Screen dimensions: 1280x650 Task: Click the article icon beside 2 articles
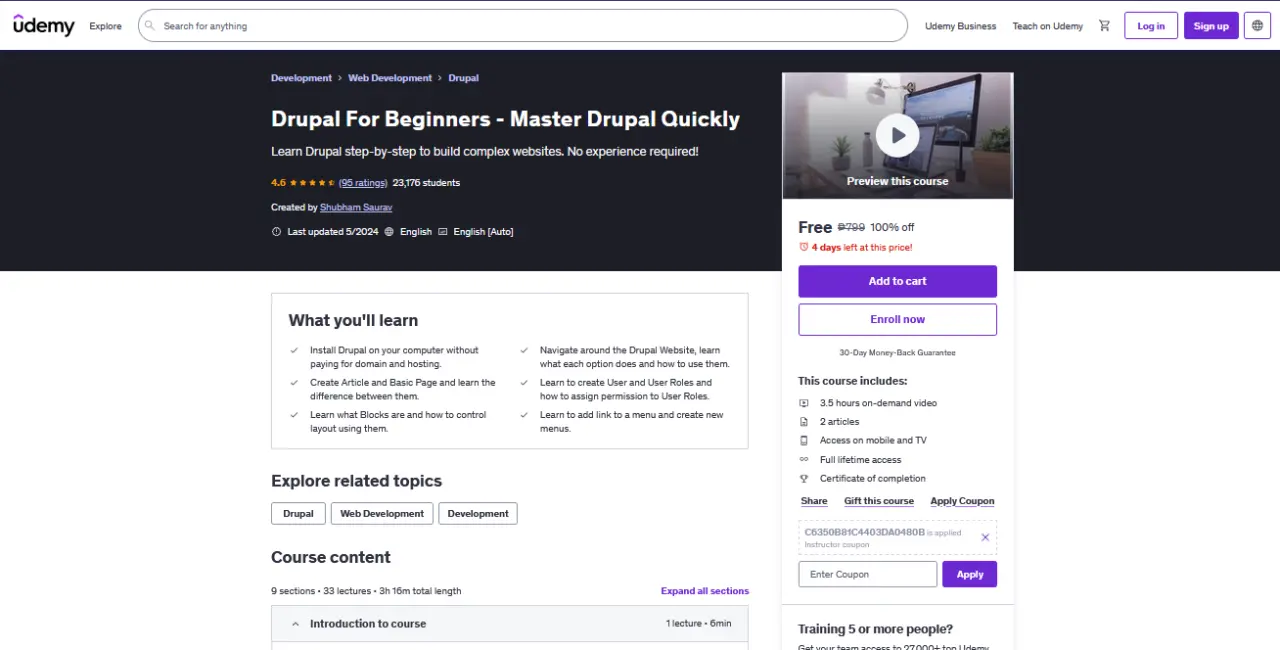click(804, 422)
